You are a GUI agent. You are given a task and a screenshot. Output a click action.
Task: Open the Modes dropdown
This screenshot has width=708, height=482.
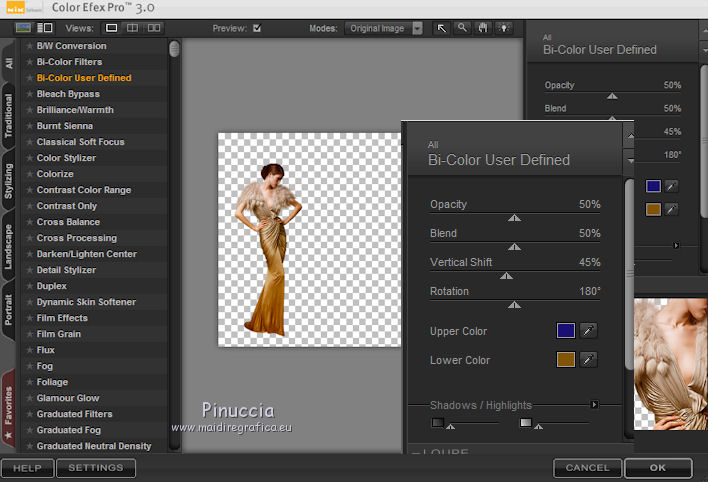417,28
